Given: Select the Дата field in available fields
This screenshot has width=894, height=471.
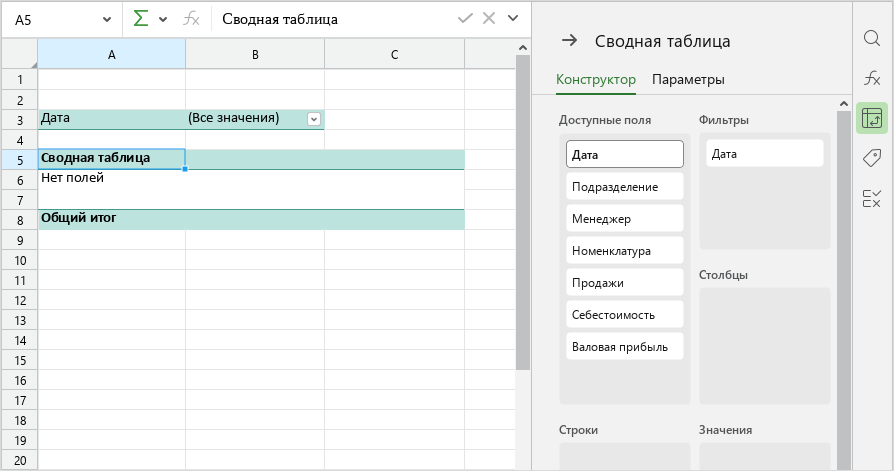Looking at the screenshot, I should coord(625,155).
